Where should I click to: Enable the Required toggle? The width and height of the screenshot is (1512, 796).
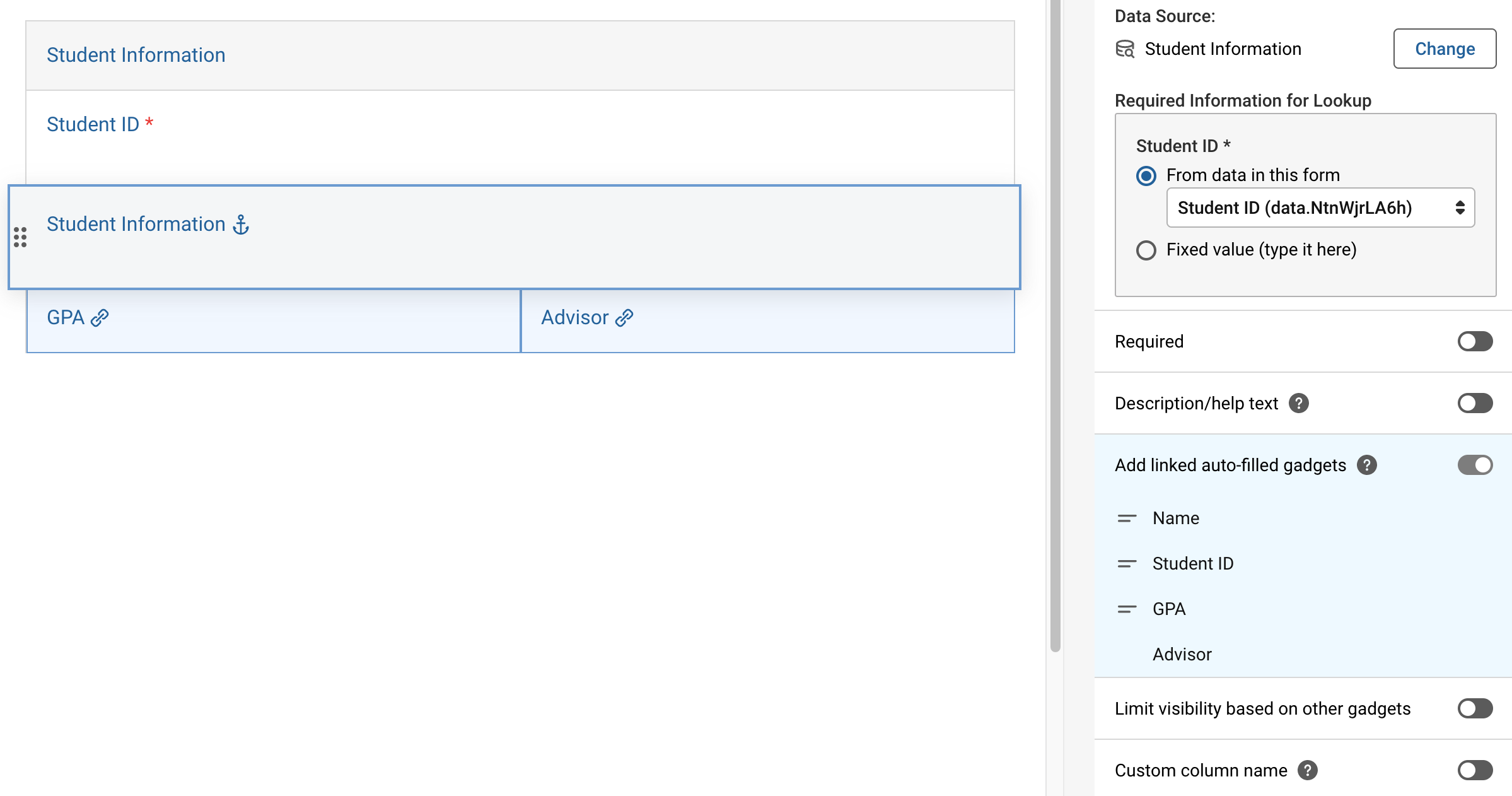[1475, 341]
